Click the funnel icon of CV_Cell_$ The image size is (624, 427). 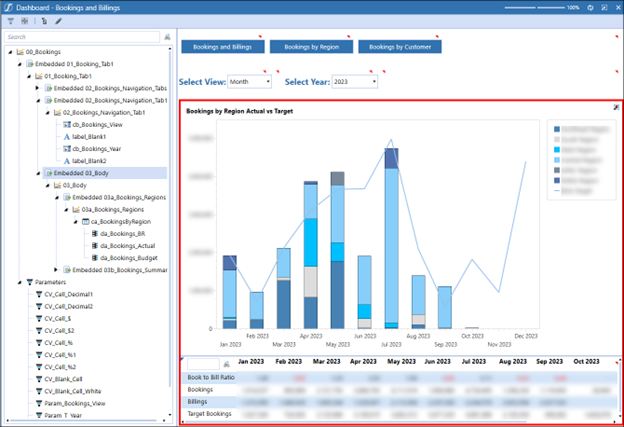point(39,319)
